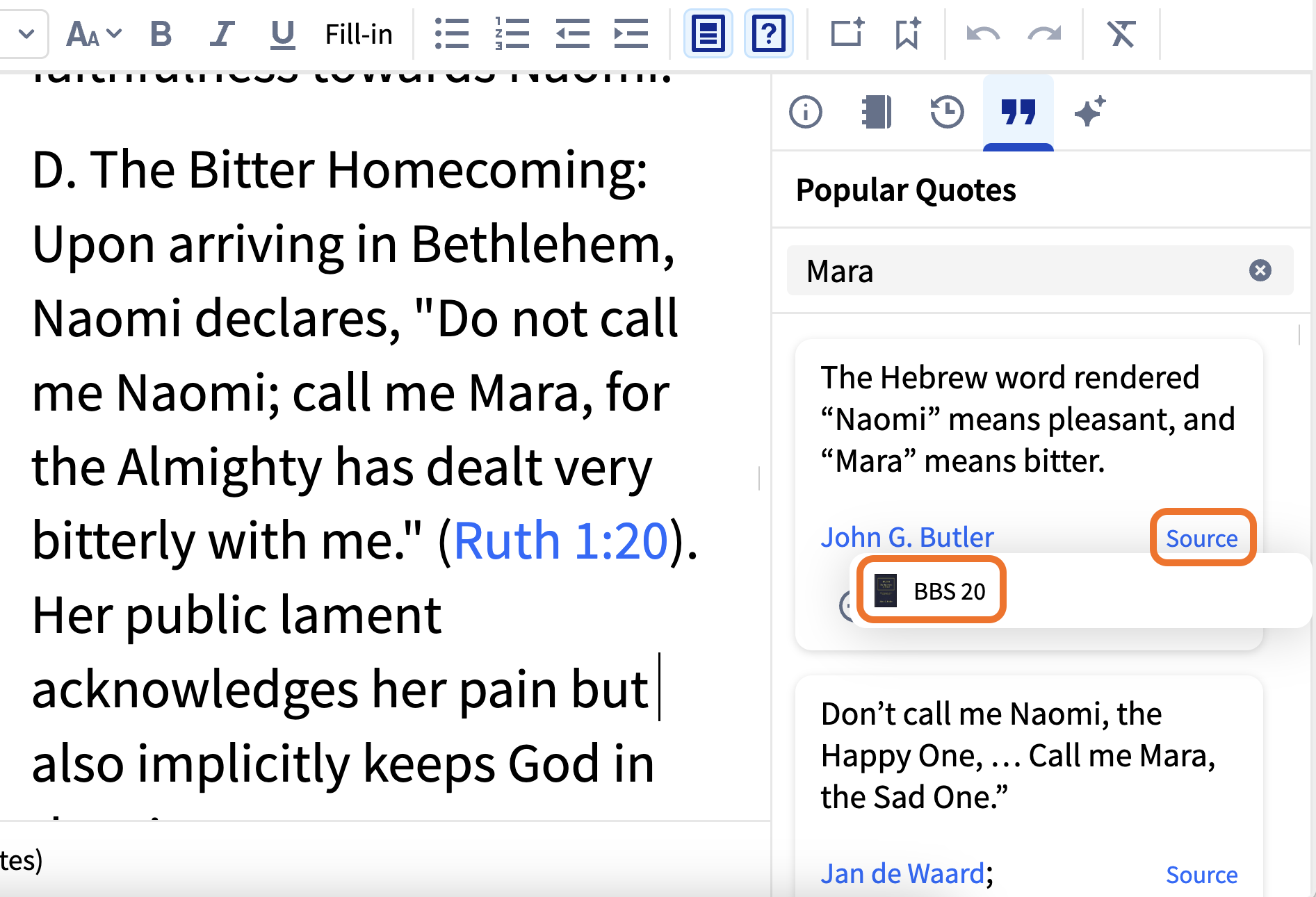The height and width of the screenshot is (897, 1316).
Task: Open the notebook panel tab
Action: 876,112
